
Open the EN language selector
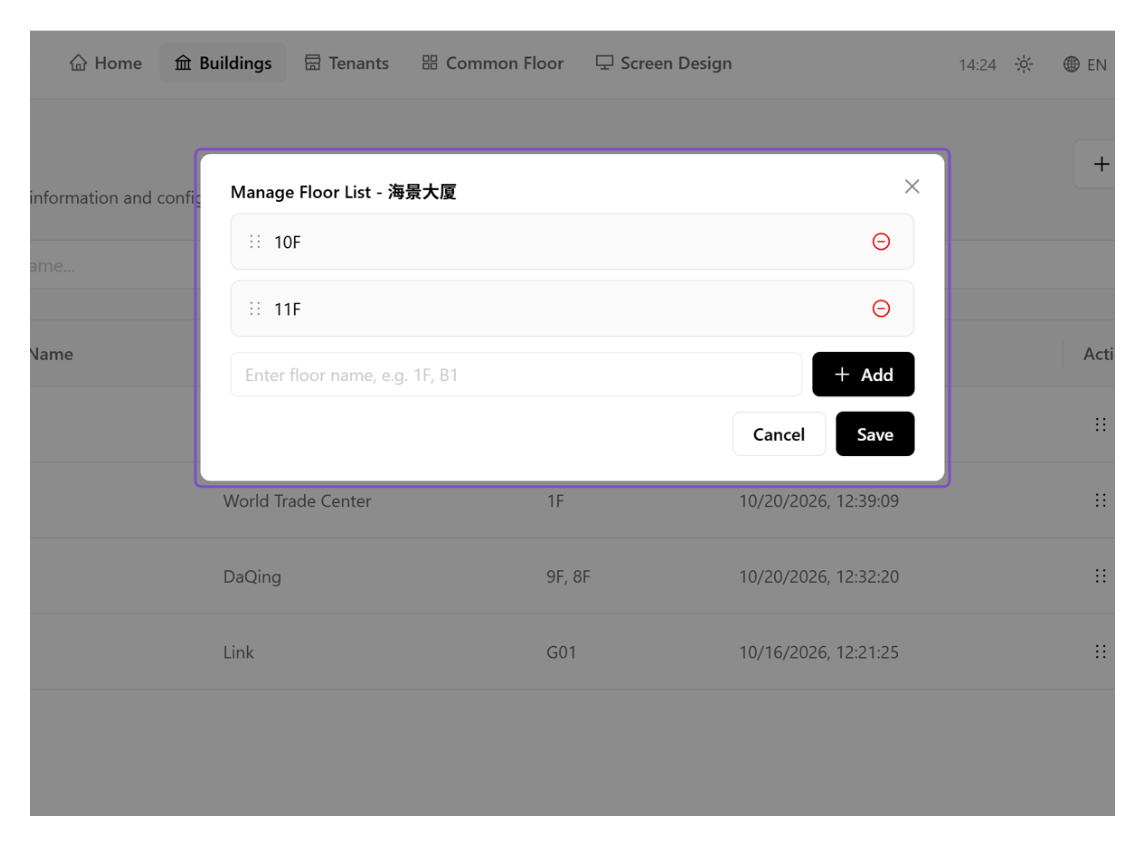click(x=1085, y=64)
